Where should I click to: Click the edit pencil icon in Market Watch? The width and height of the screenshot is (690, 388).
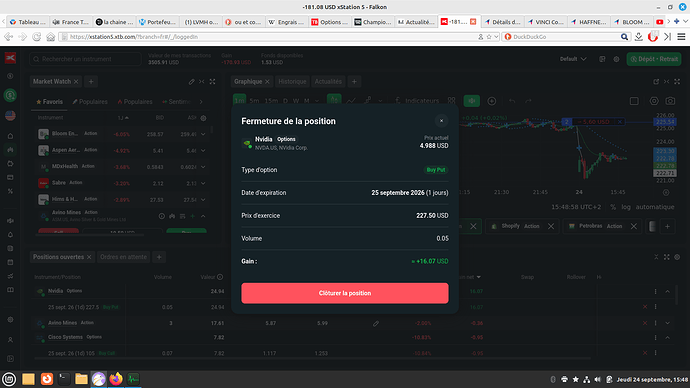[191, 82]
